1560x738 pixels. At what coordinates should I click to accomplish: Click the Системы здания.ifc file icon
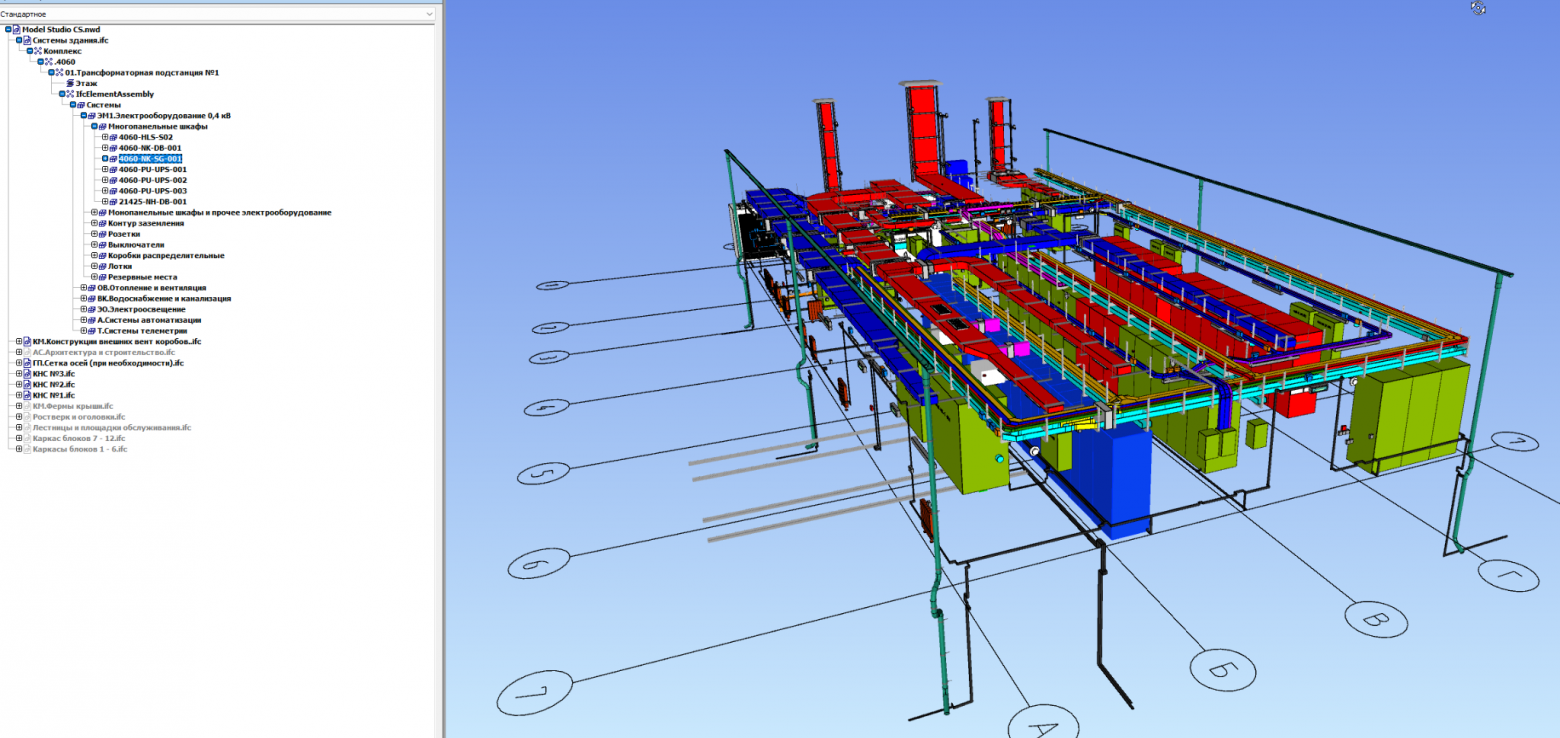(28, 40)
